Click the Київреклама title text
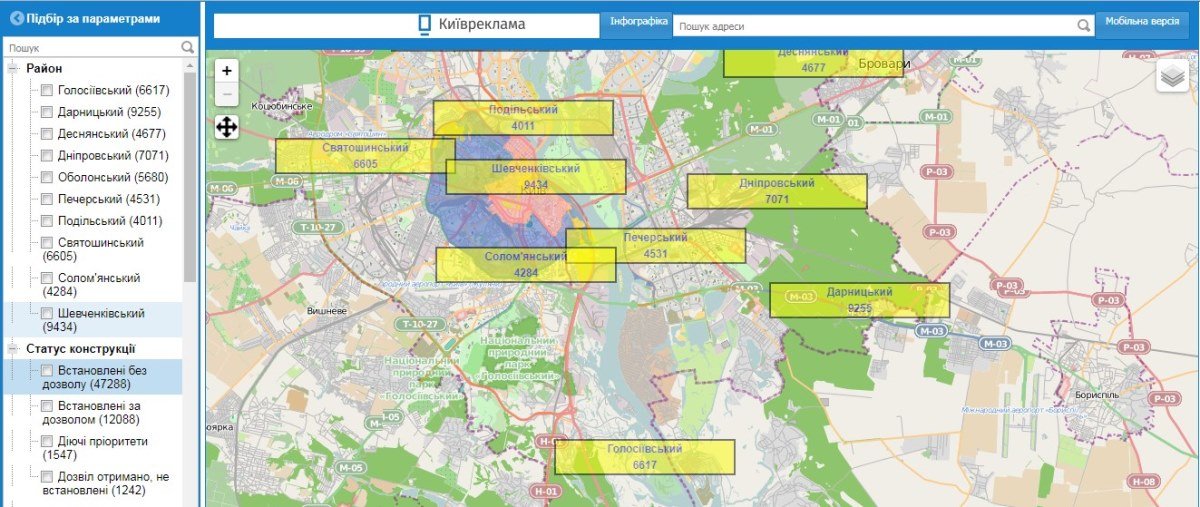The height and width of the screenshot is (507, 1200). tap(482, 25)
